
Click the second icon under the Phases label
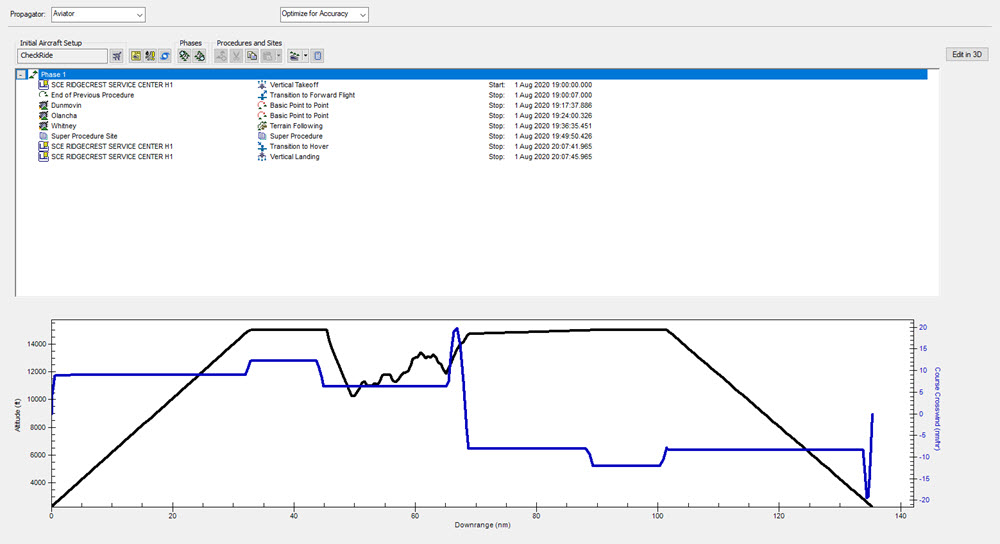pos(199,56)
